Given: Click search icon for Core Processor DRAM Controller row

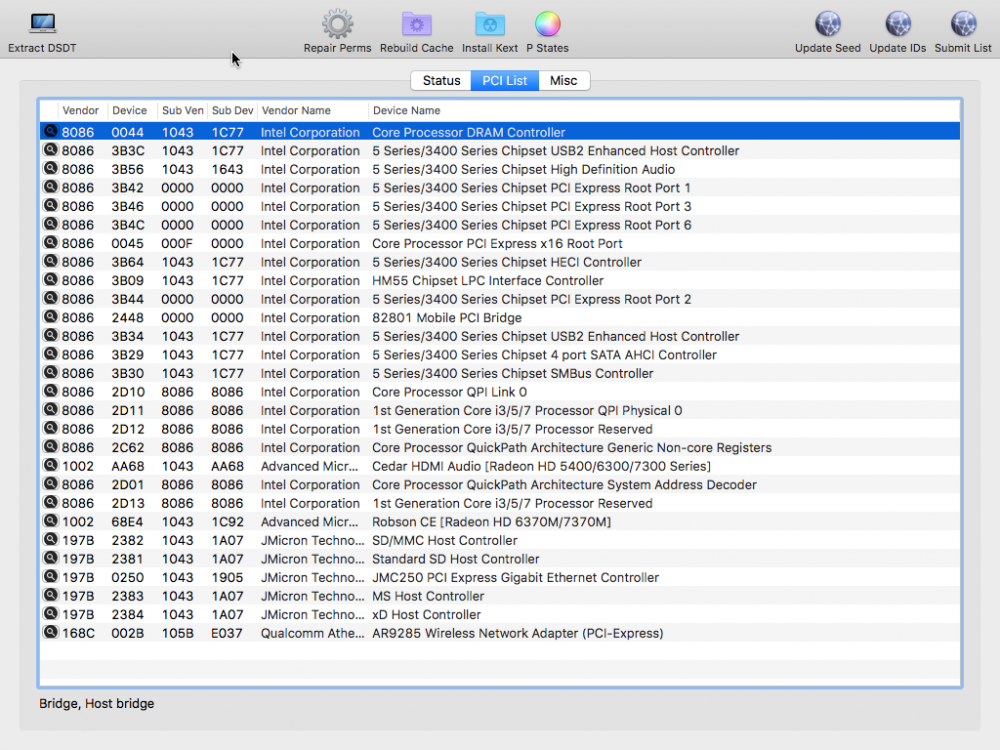Looking at the screenshot, I should [x=50, y=131].
